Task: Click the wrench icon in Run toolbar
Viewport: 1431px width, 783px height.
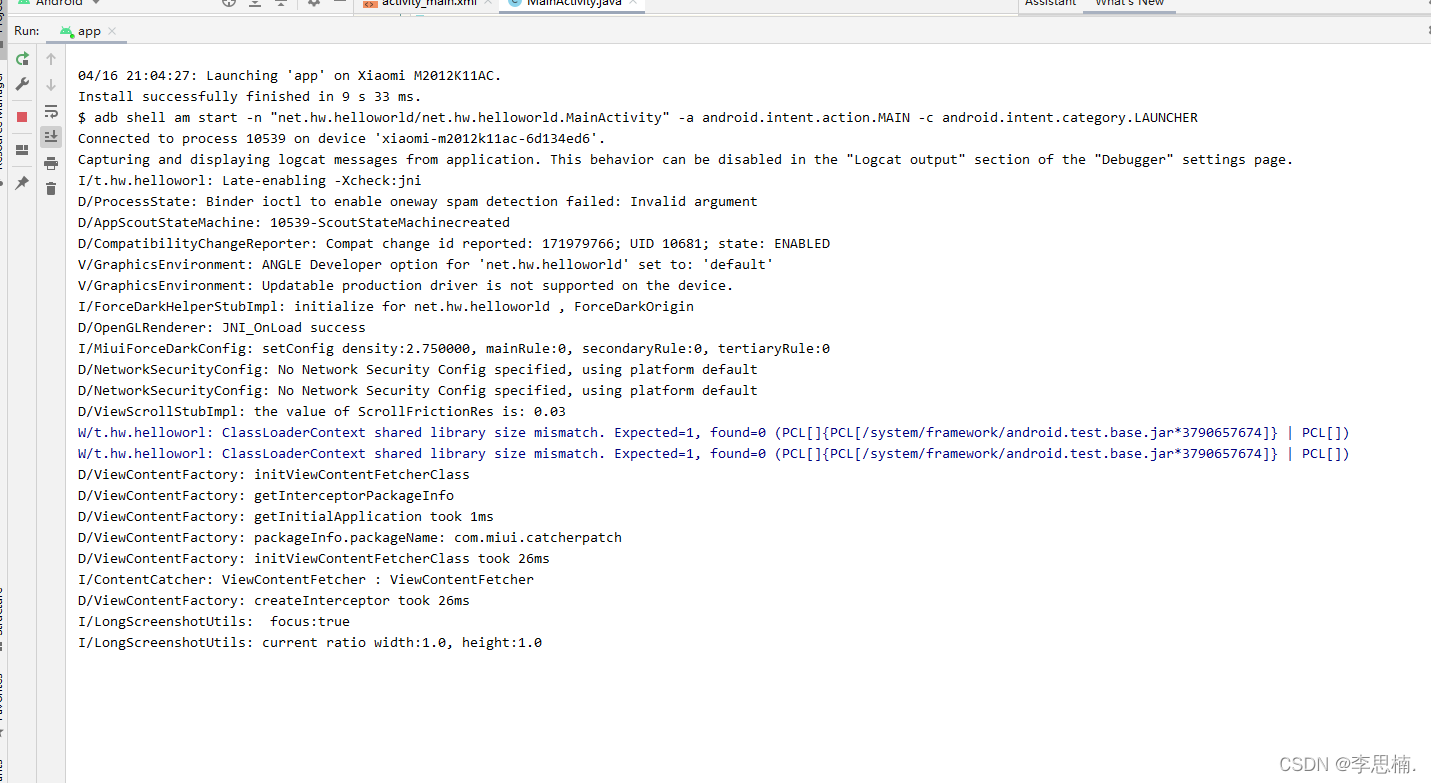Action: [22, 85]
